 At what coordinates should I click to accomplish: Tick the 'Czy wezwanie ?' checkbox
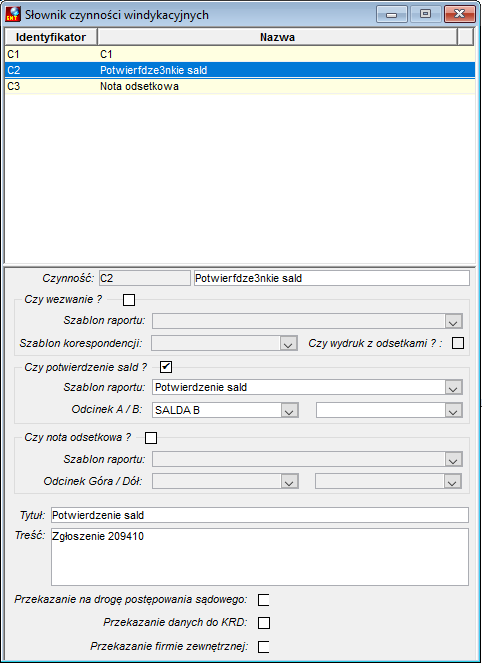[129, 300]
